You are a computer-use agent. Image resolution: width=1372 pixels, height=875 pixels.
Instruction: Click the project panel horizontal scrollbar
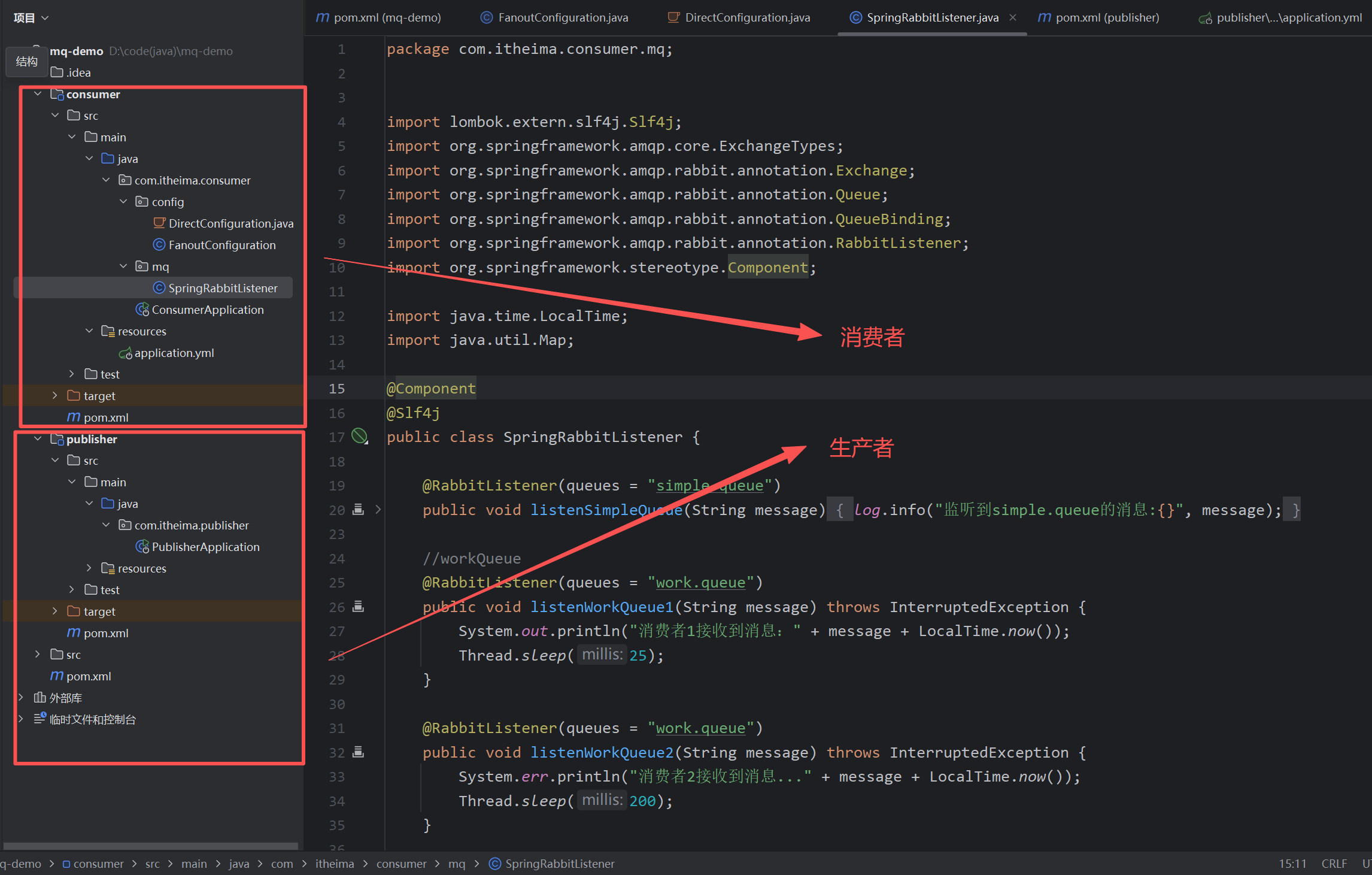click(x=150, y=846)
